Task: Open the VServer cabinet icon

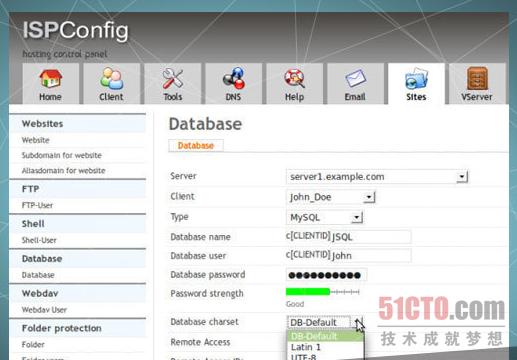Action: [x=477, y=78]
